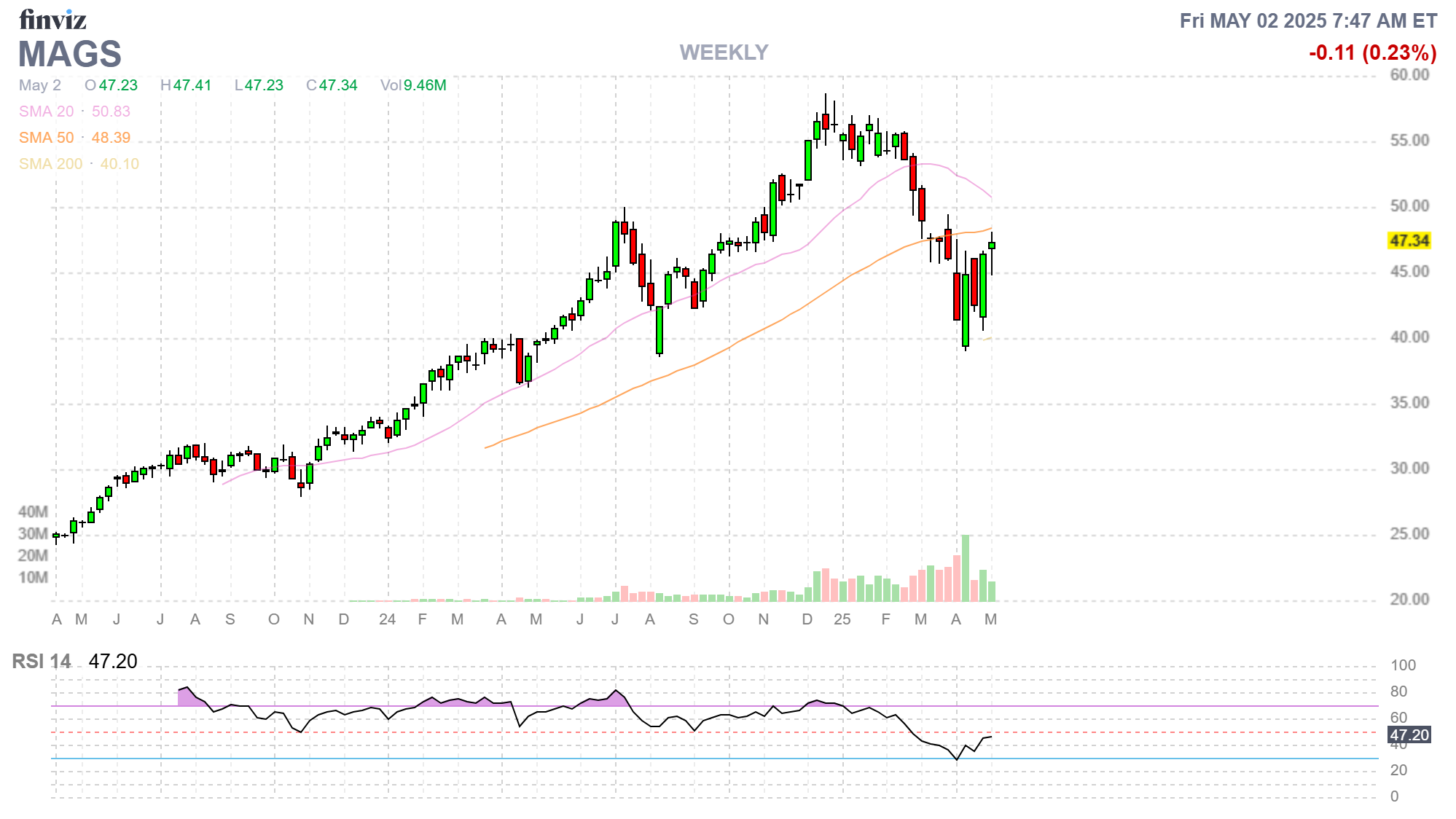1456x819 pixels.
Task: Click the 60.00 price axis label
Action: coord(1409,75)
